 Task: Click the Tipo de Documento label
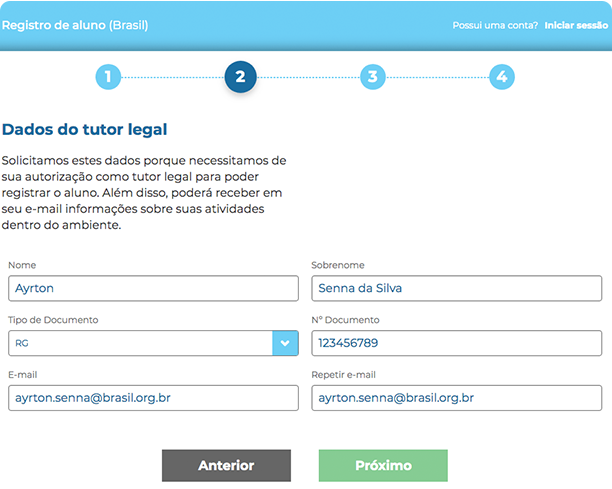point(53,320)
